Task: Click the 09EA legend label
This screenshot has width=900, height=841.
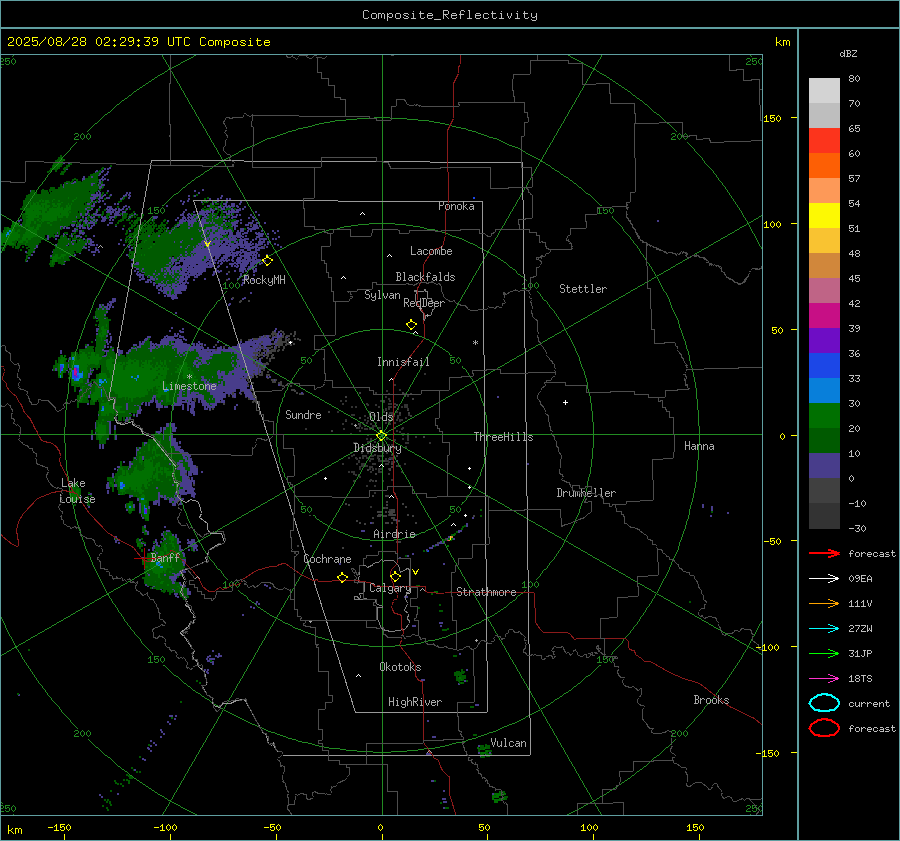Action: coord(860,579)
